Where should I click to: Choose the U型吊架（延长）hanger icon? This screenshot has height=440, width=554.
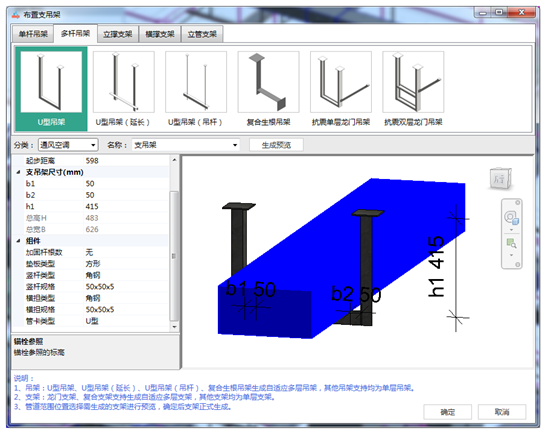click(x=124, y=82)
